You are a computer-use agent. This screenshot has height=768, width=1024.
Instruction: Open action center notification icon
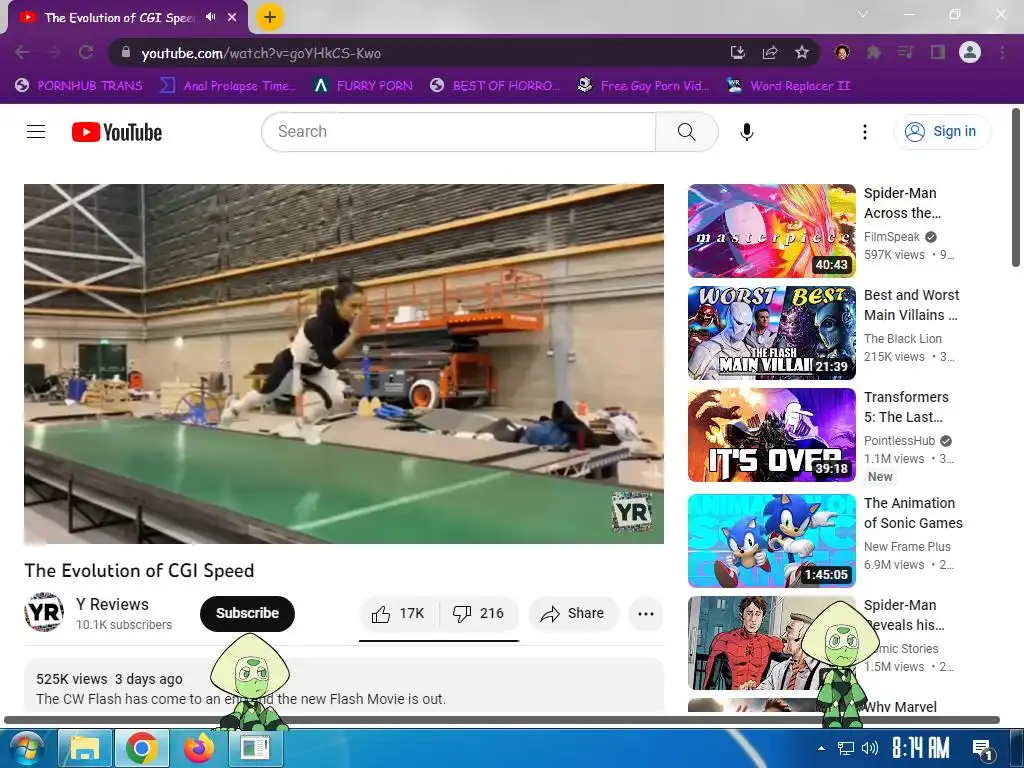(982, 748)
